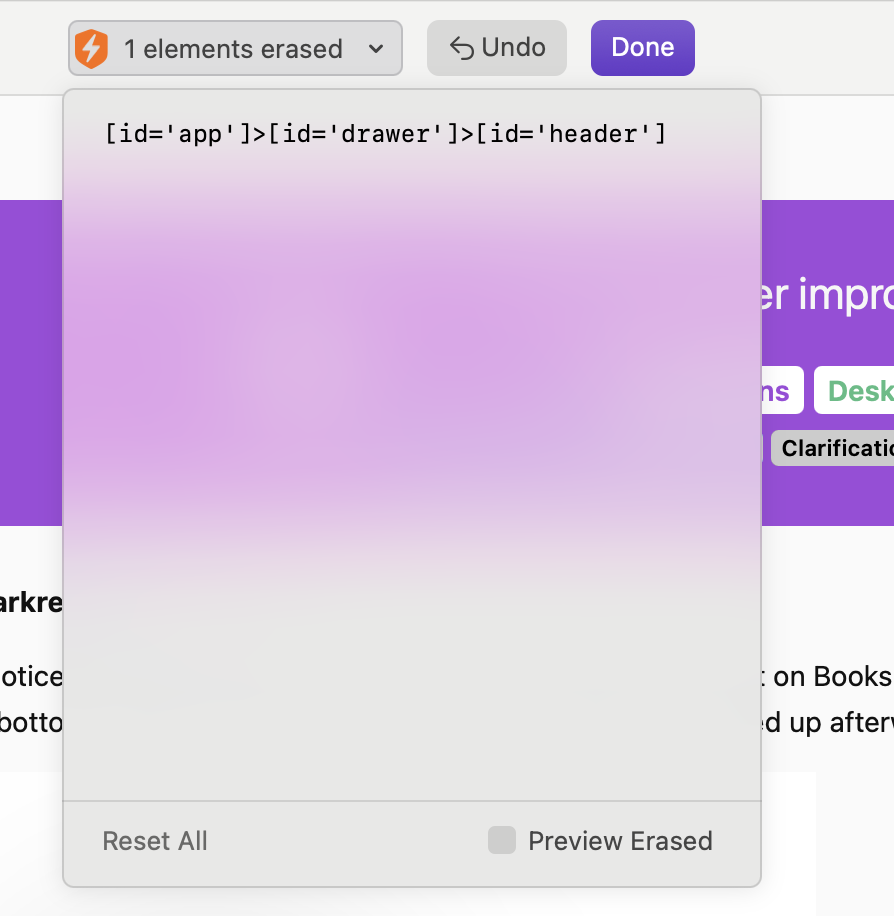Enable the Preview Erased checkbox
The width and height of the screenshot is (894, 916).
tap(502, 840)
